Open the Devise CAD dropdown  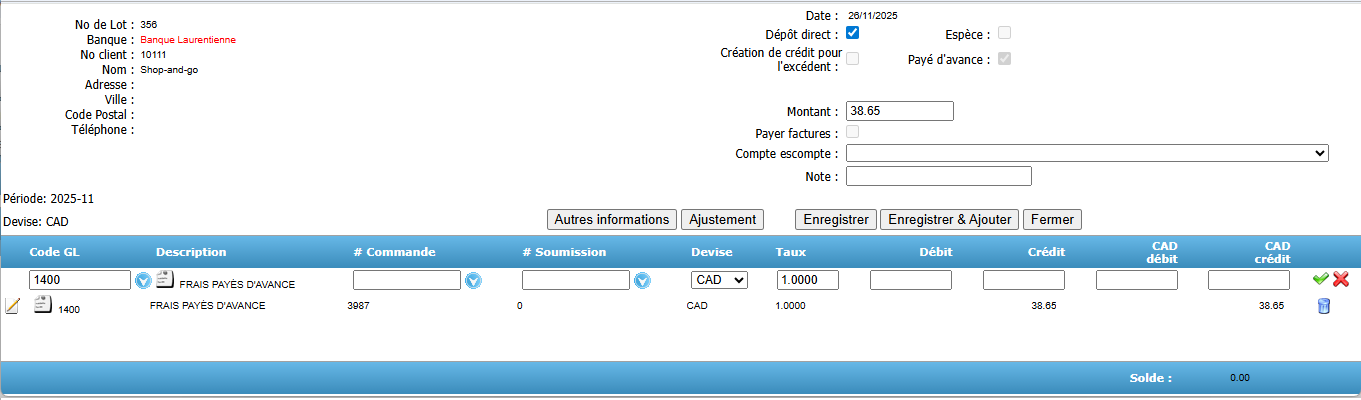point(719,281)
